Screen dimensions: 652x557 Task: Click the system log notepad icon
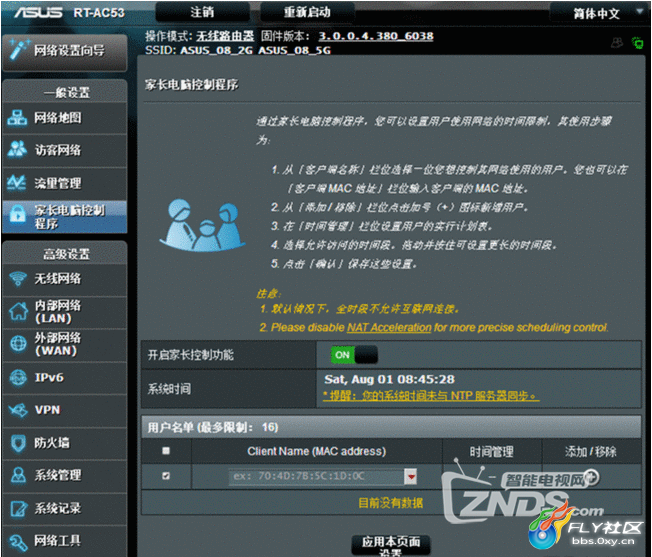[x=19, y=508]
